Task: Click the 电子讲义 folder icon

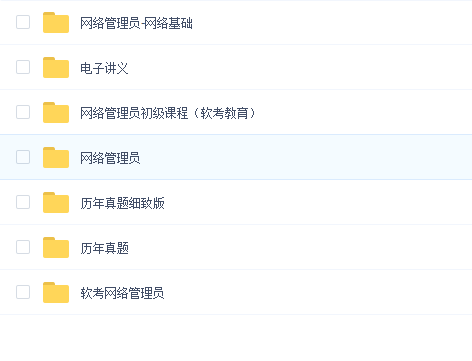Action: (x=56, y=68)
